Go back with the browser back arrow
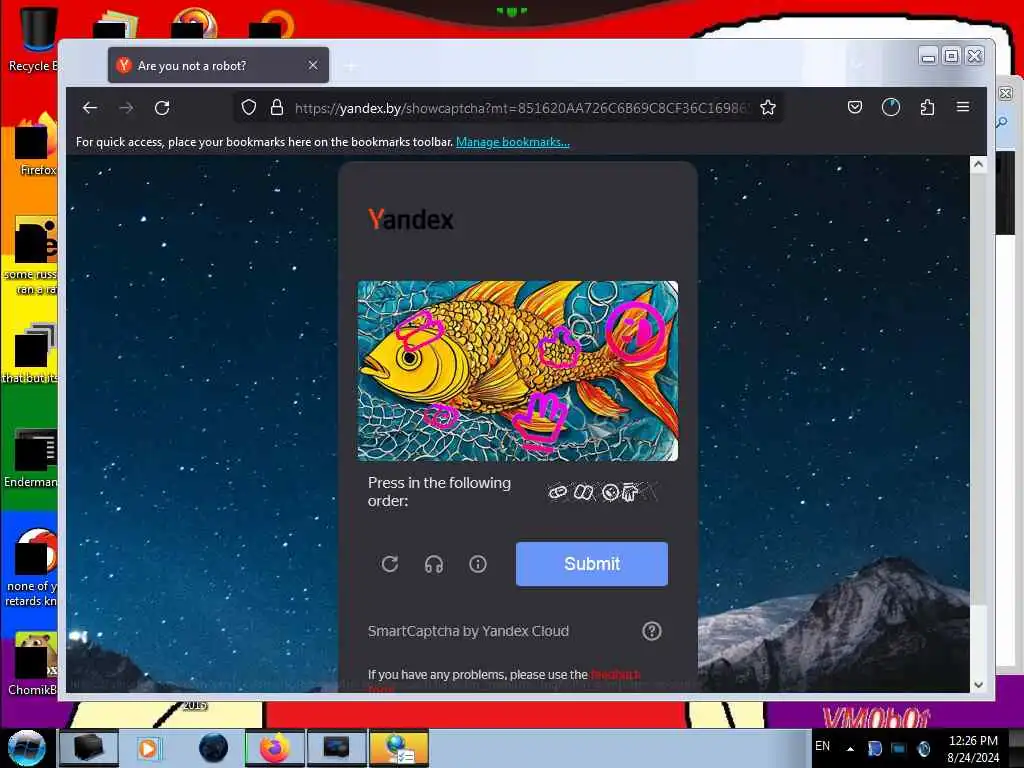The height and width of the screenshot is (768, 1024). [x=90, y=108]
